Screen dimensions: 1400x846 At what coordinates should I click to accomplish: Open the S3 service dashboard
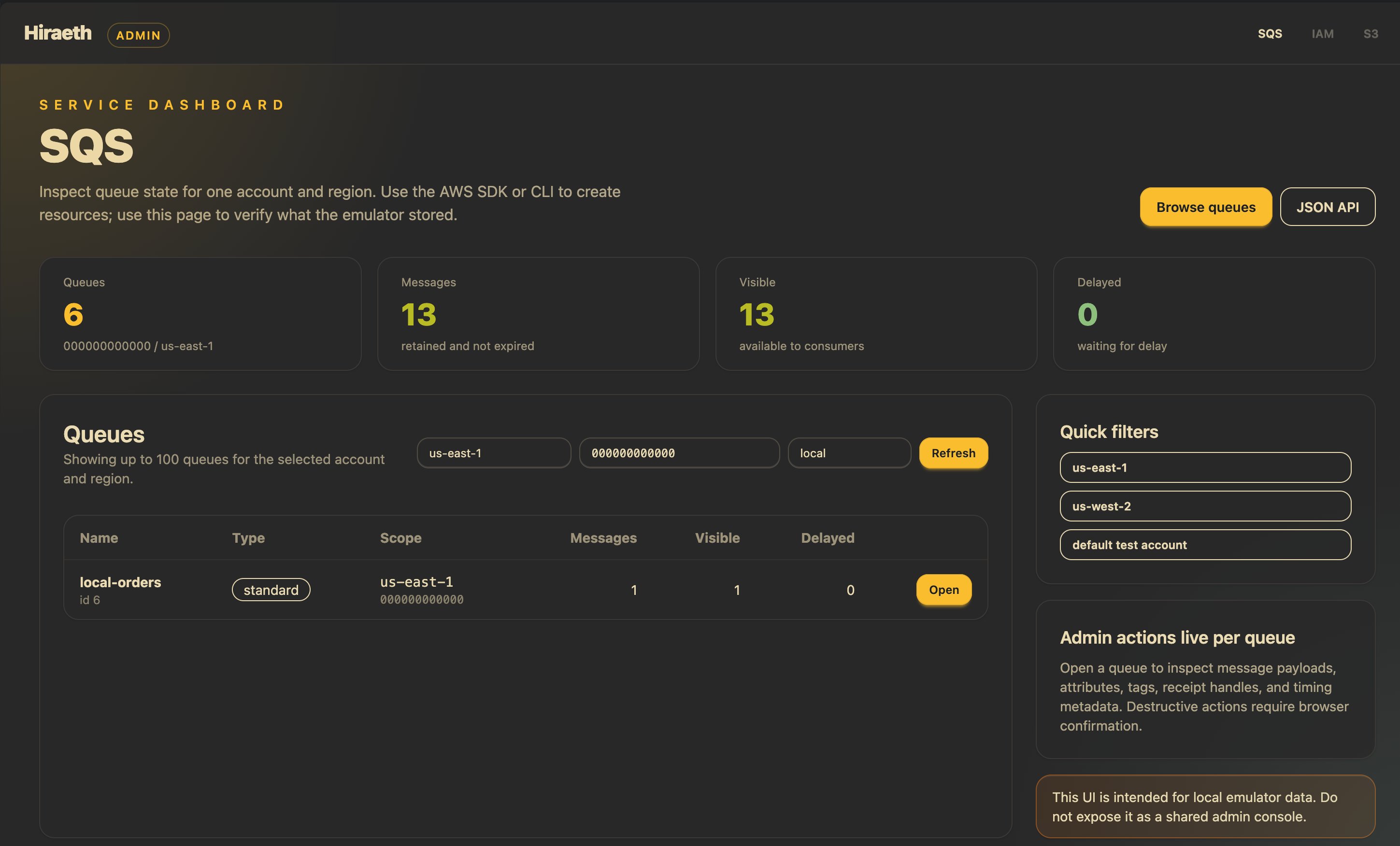point(1370,33)
